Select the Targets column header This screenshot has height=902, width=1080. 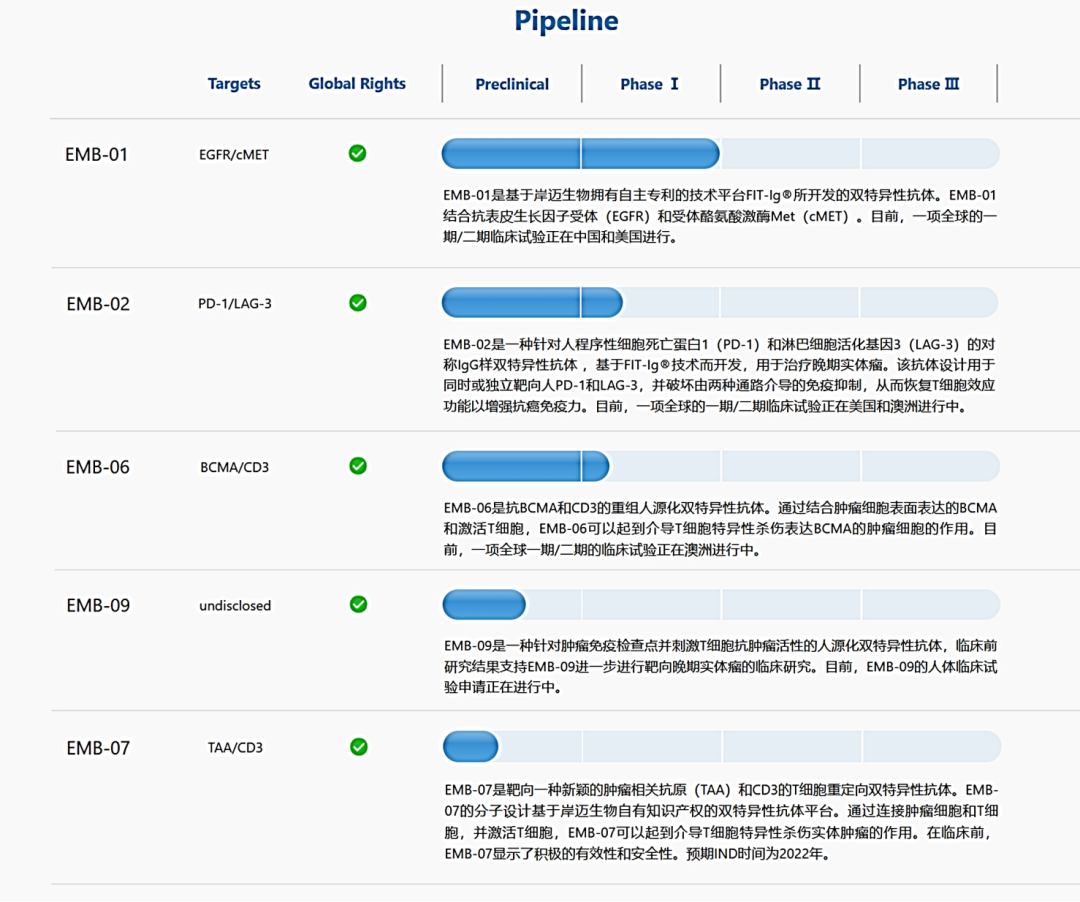(x=234, y=83)
